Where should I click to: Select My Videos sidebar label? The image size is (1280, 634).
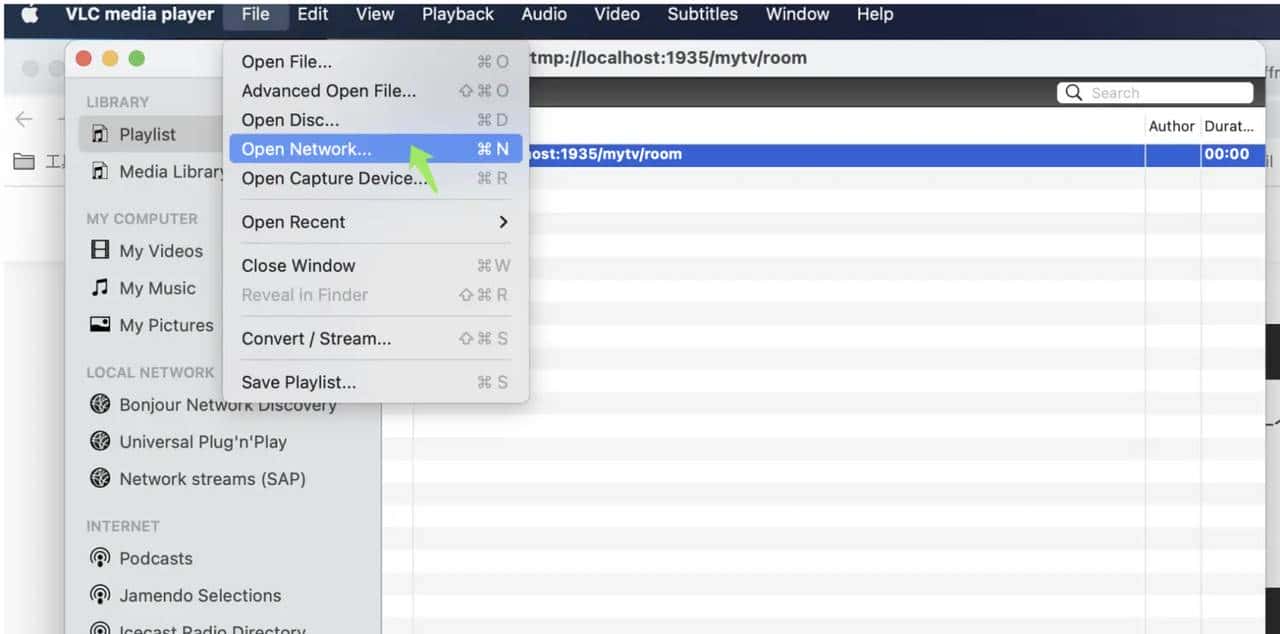[x=161, y=251]
